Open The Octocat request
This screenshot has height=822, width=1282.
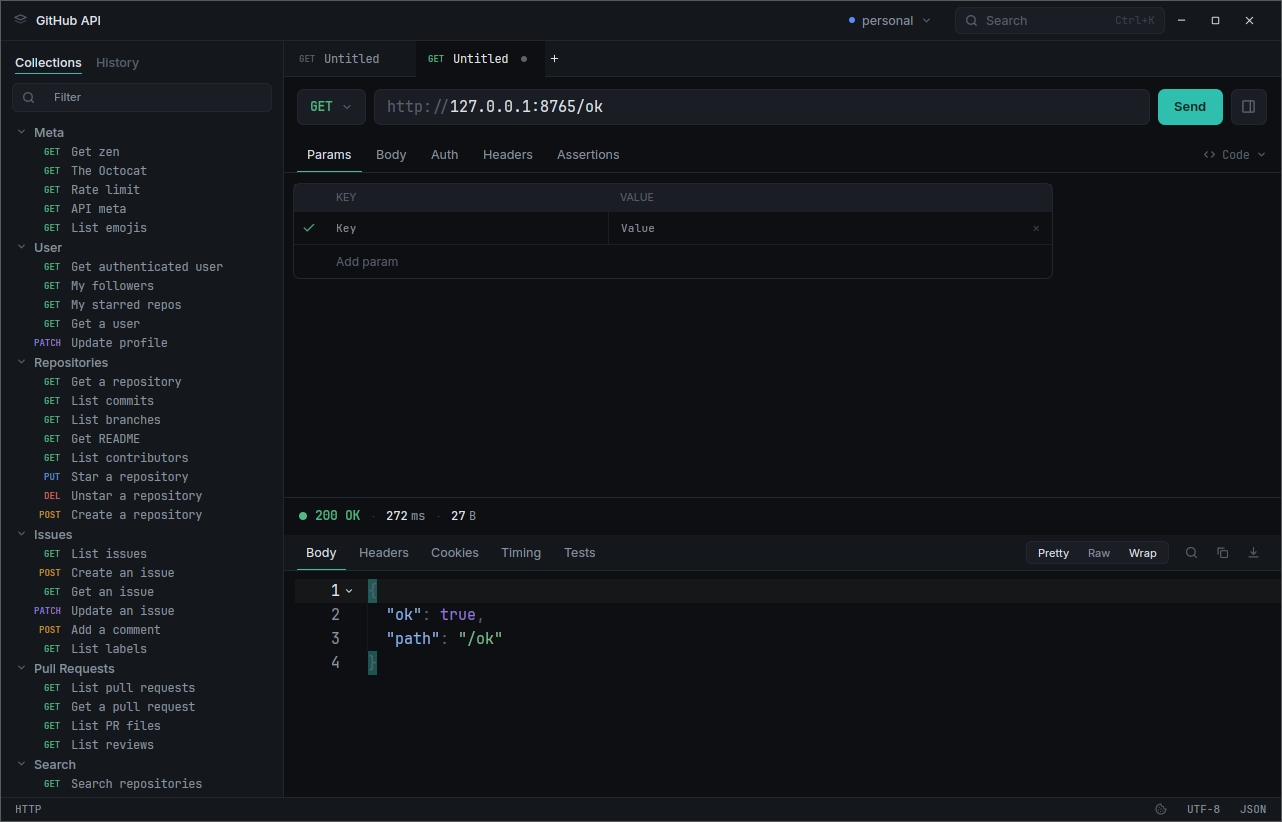(x=109, y=171)
